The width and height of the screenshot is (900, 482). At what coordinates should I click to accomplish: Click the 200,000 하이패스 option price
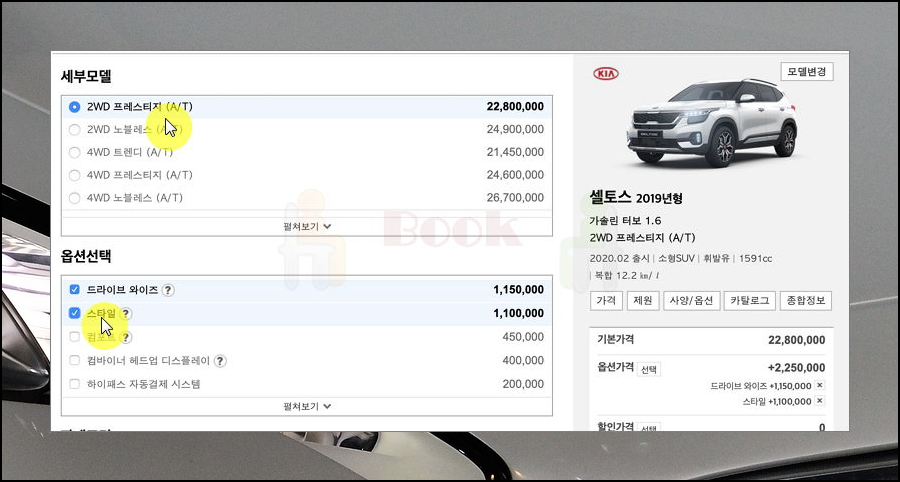523,384
